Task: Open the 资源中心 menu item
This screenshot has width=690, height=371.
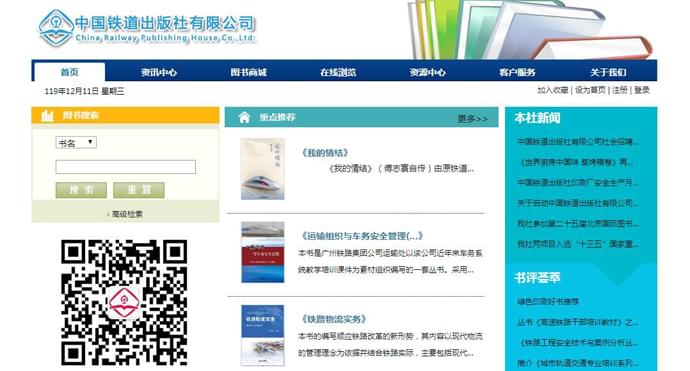Action: pyautogui.click(x=428, y=72)
